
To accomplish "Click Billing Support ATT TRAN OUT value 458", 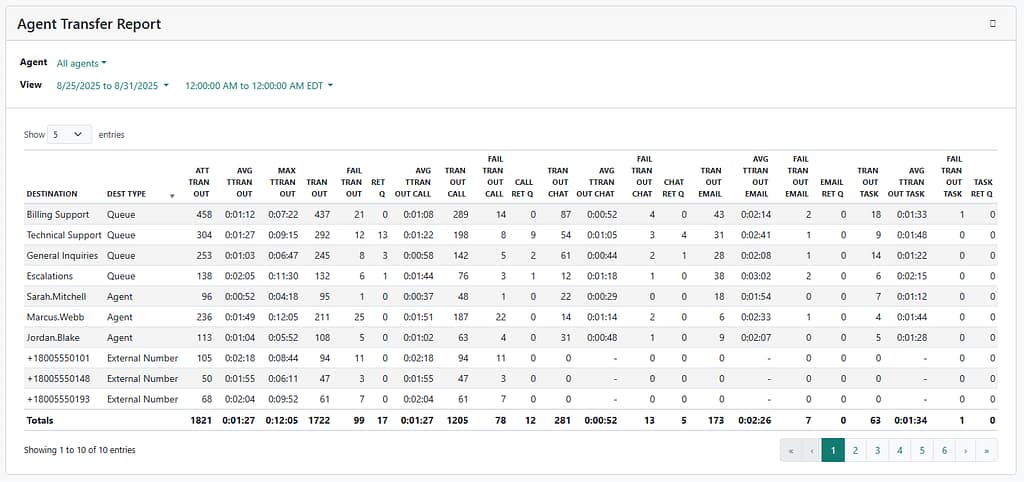I will click(204, 214).
